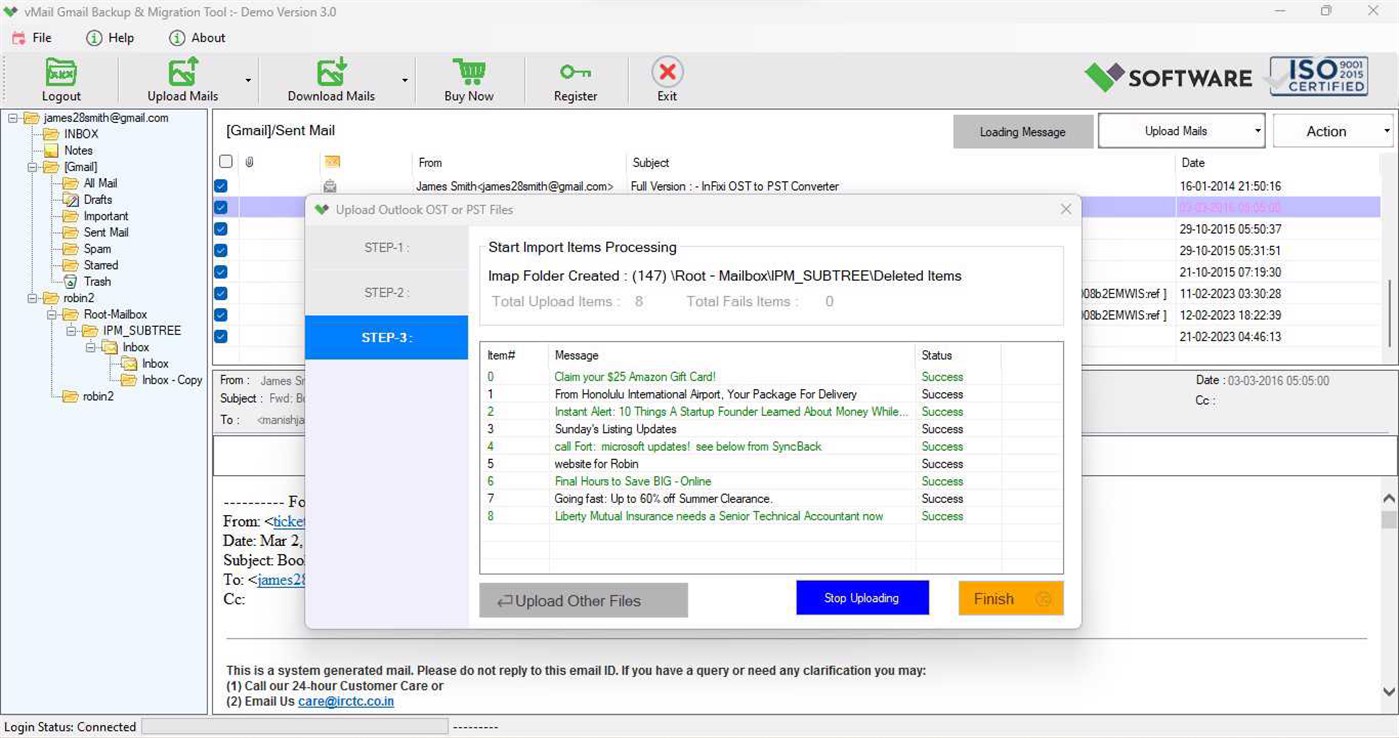Image resolution: width=1399 pixels, height=738 pixels.
Task: Click the Notes folder icon in tree
Action: point(53,150)
